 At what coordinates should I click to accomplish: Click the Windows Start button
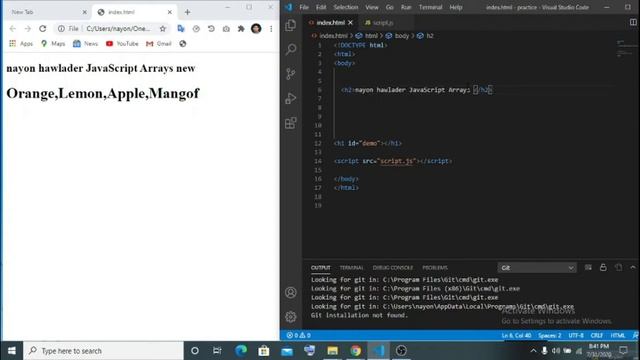click(x=11, y=351)
